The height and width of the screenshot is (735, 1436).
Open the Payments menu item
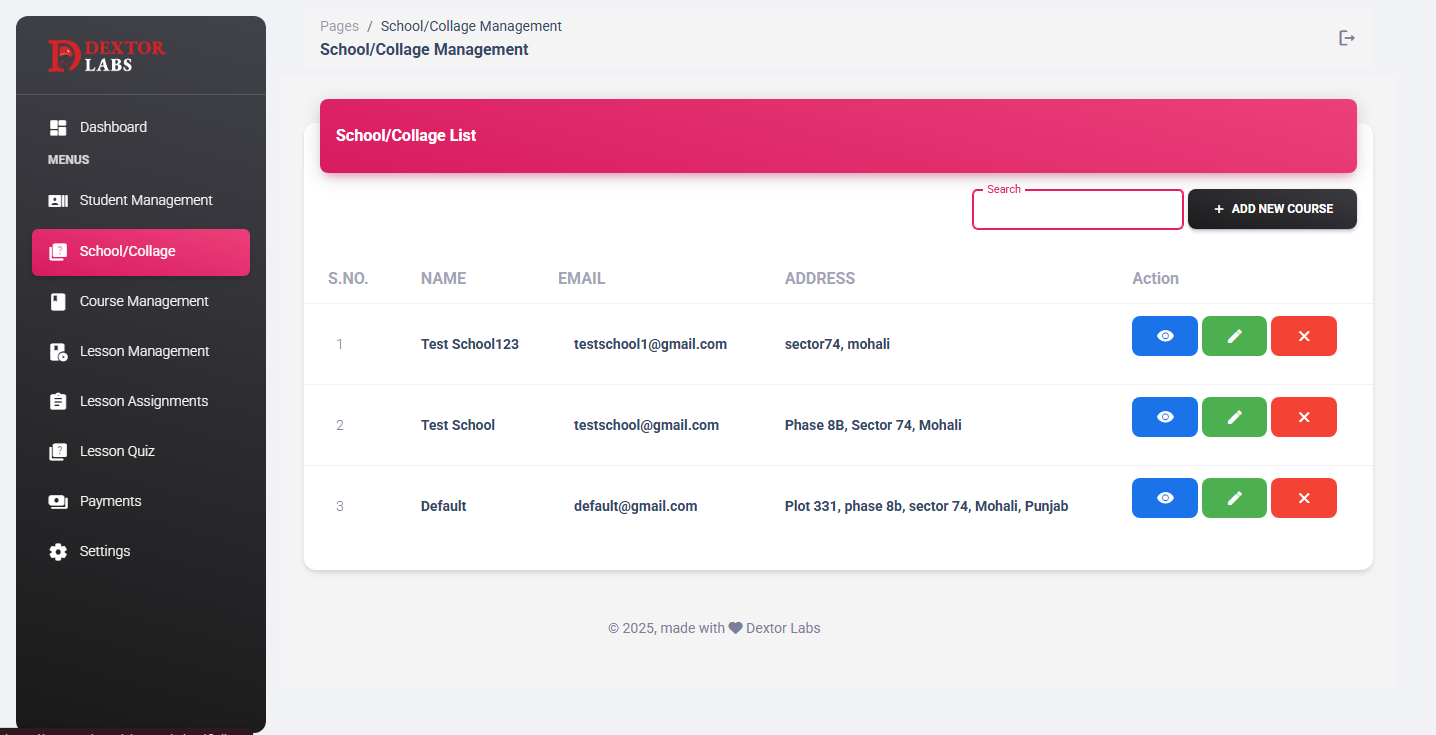point(110,501)
